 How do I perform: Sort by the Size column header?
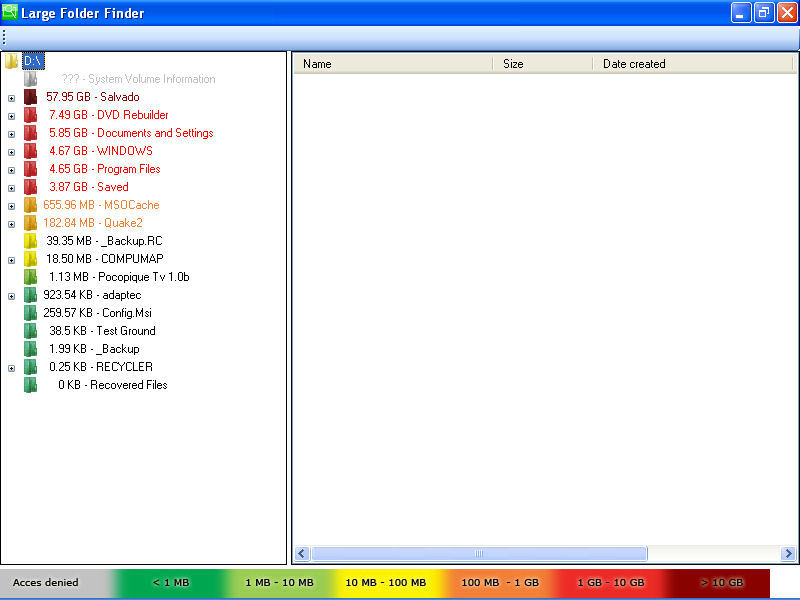pyautogui.click(x=542, y=64)
